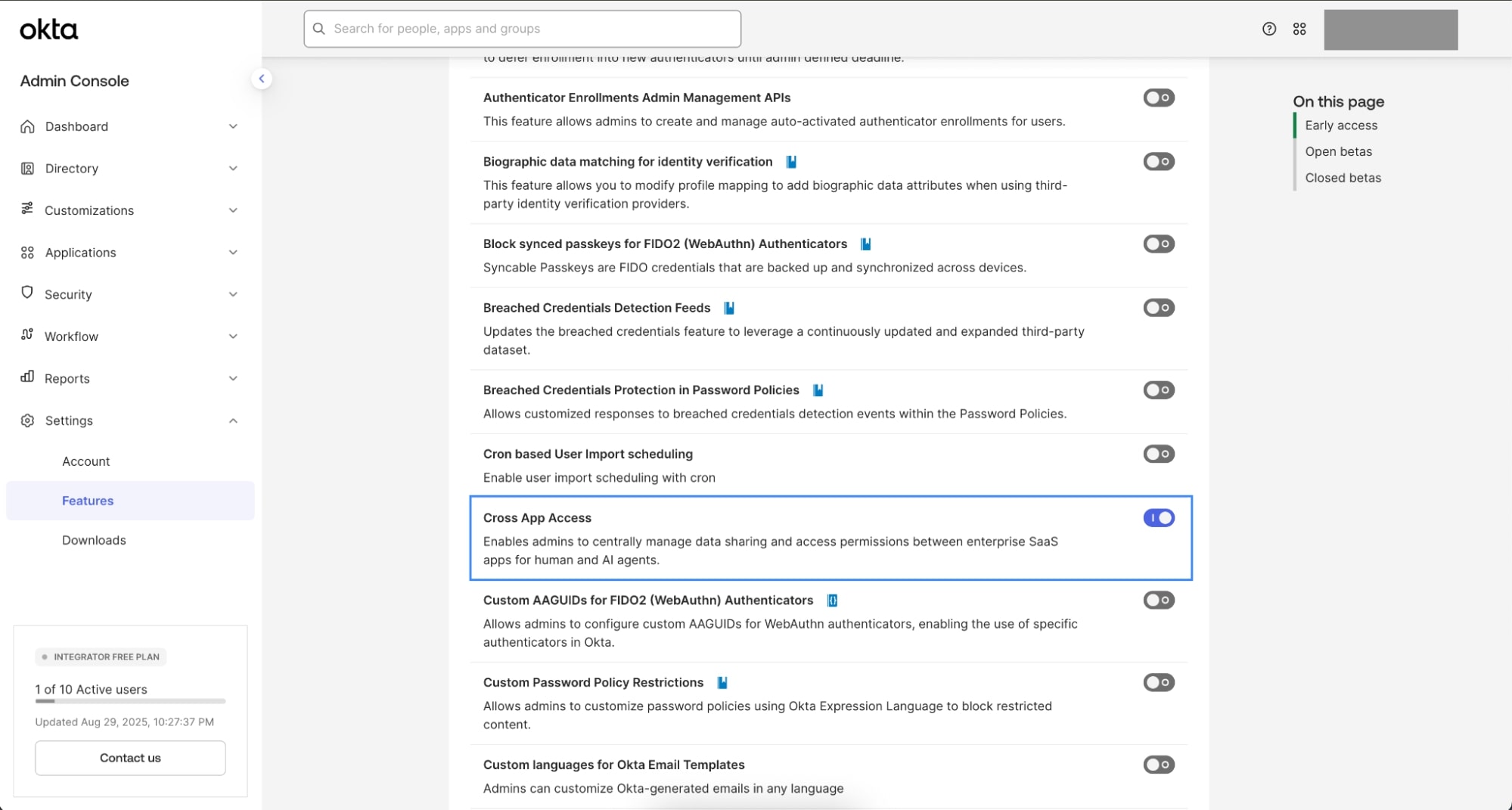This screenshot has height=810, width=1512.
Task: Select the Directory sidebar icon
Action: click(x=27, y=168)
